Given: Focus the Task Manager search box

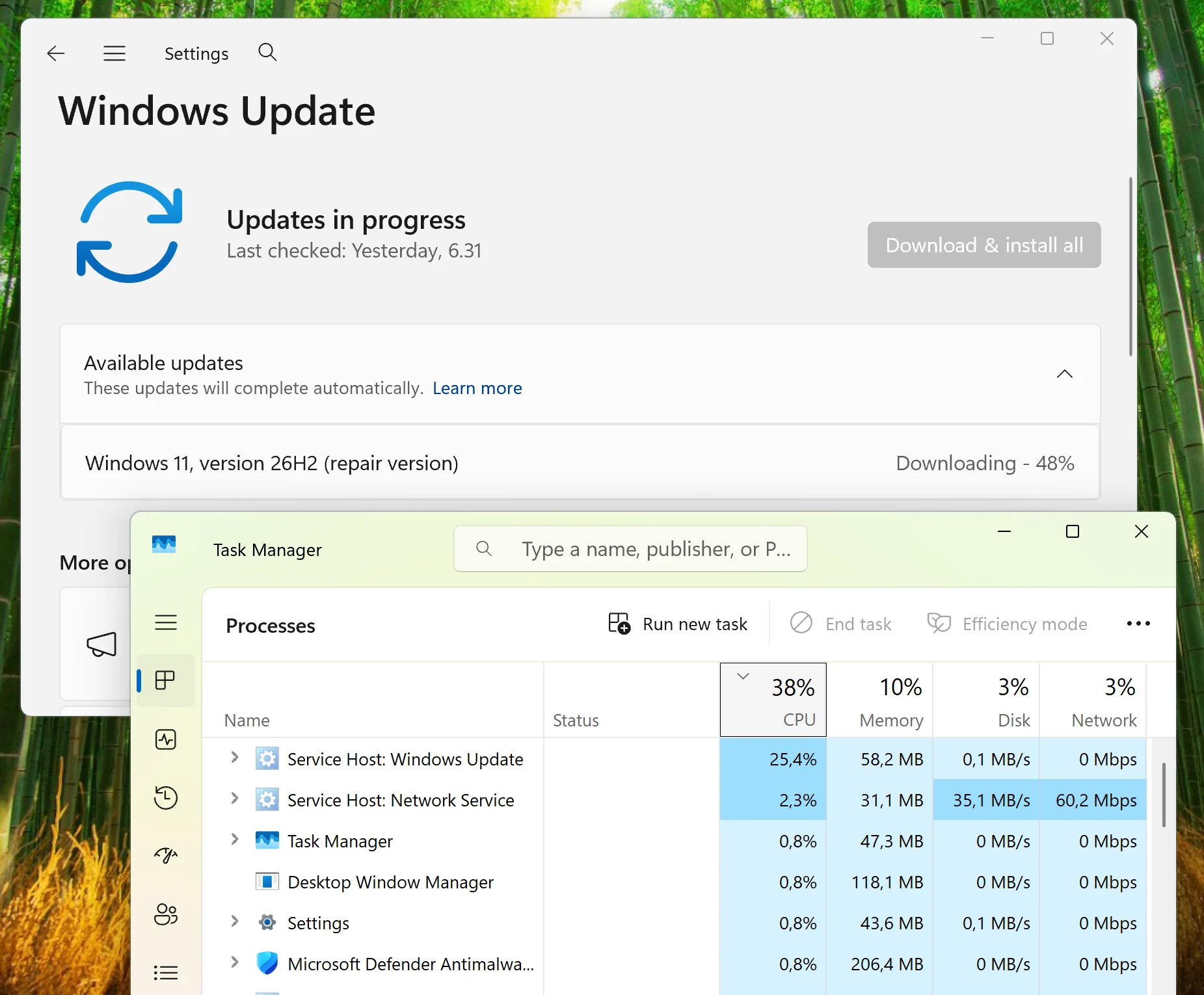Looking at the screenshot, I should 630,549.
